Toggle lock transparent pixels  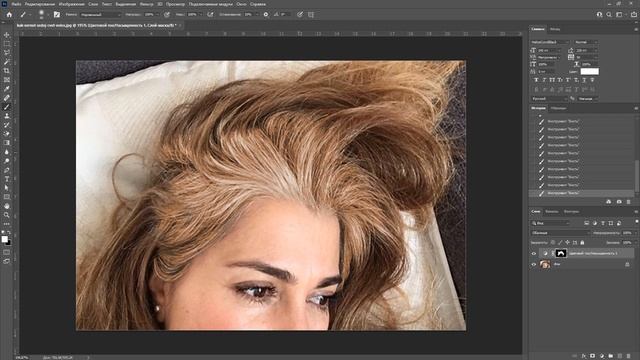tap(552, 242)
